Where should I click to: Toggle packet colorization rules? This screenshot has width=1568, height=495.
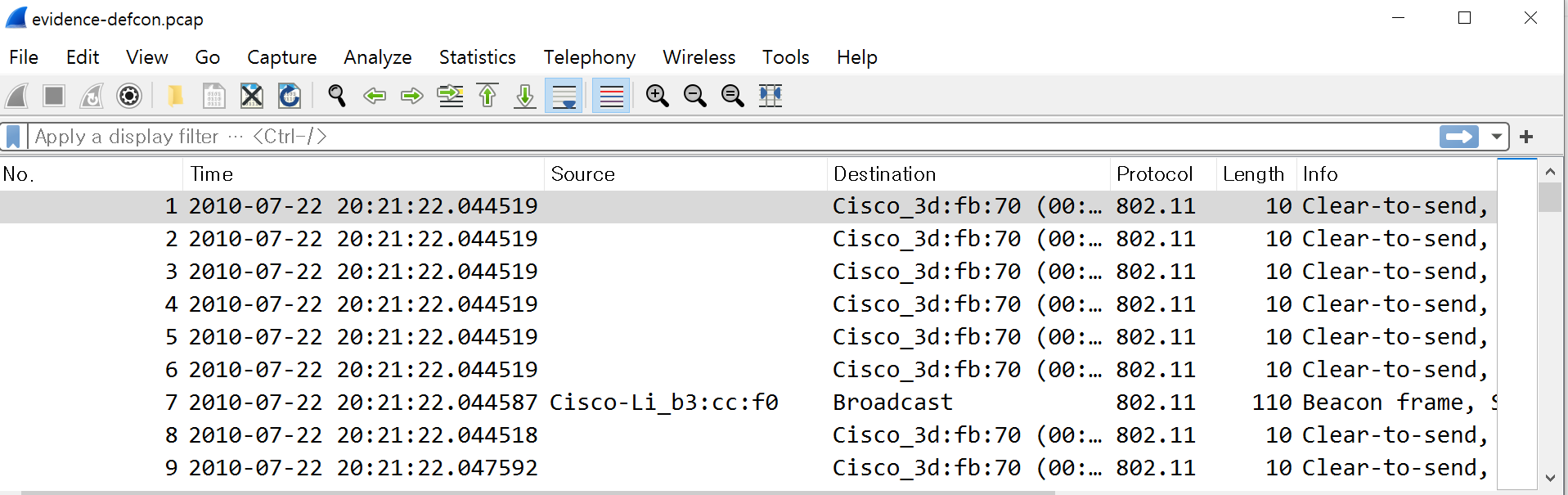pyautogui.click(x=611, y=96)
